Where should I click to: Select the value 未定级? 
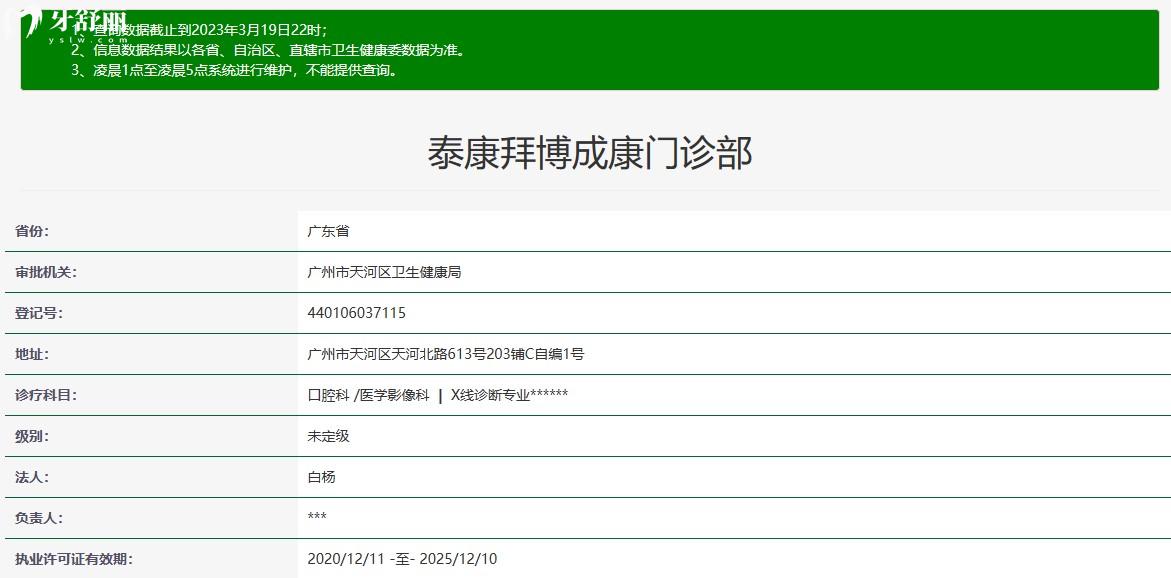point(329,436)
